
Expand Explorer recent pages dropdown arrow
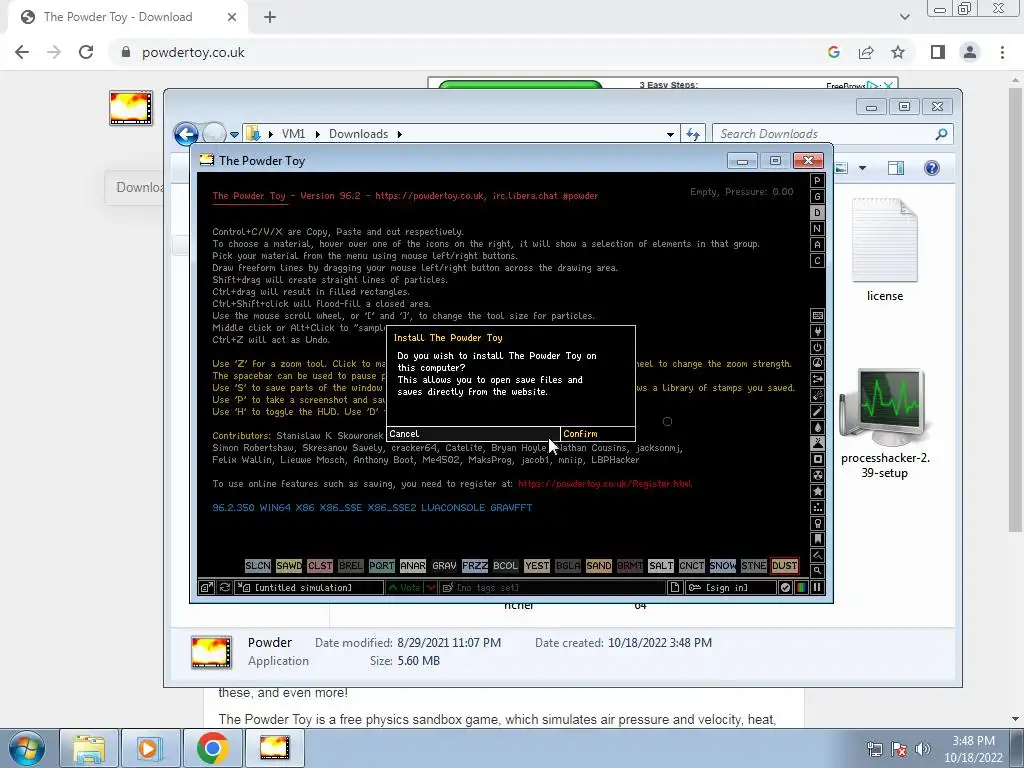234,135
